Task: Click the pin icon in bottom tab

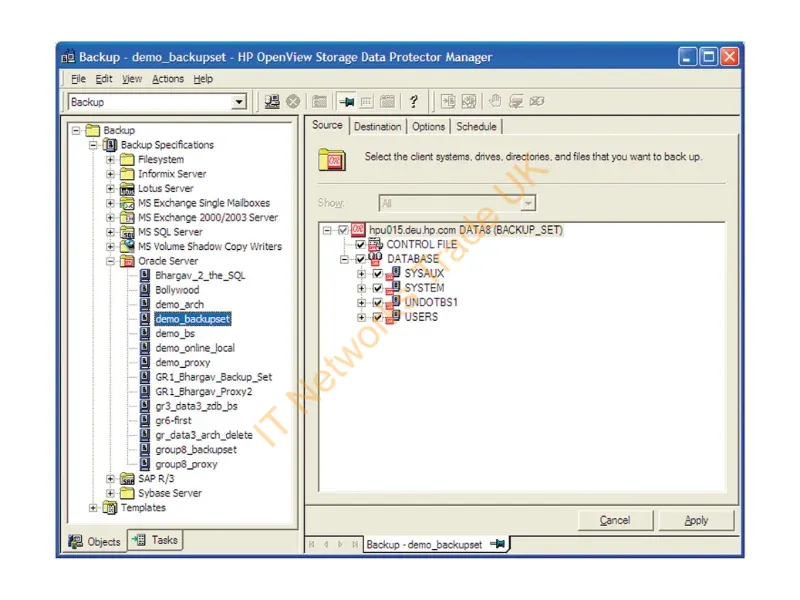Action: coord(498,544)
